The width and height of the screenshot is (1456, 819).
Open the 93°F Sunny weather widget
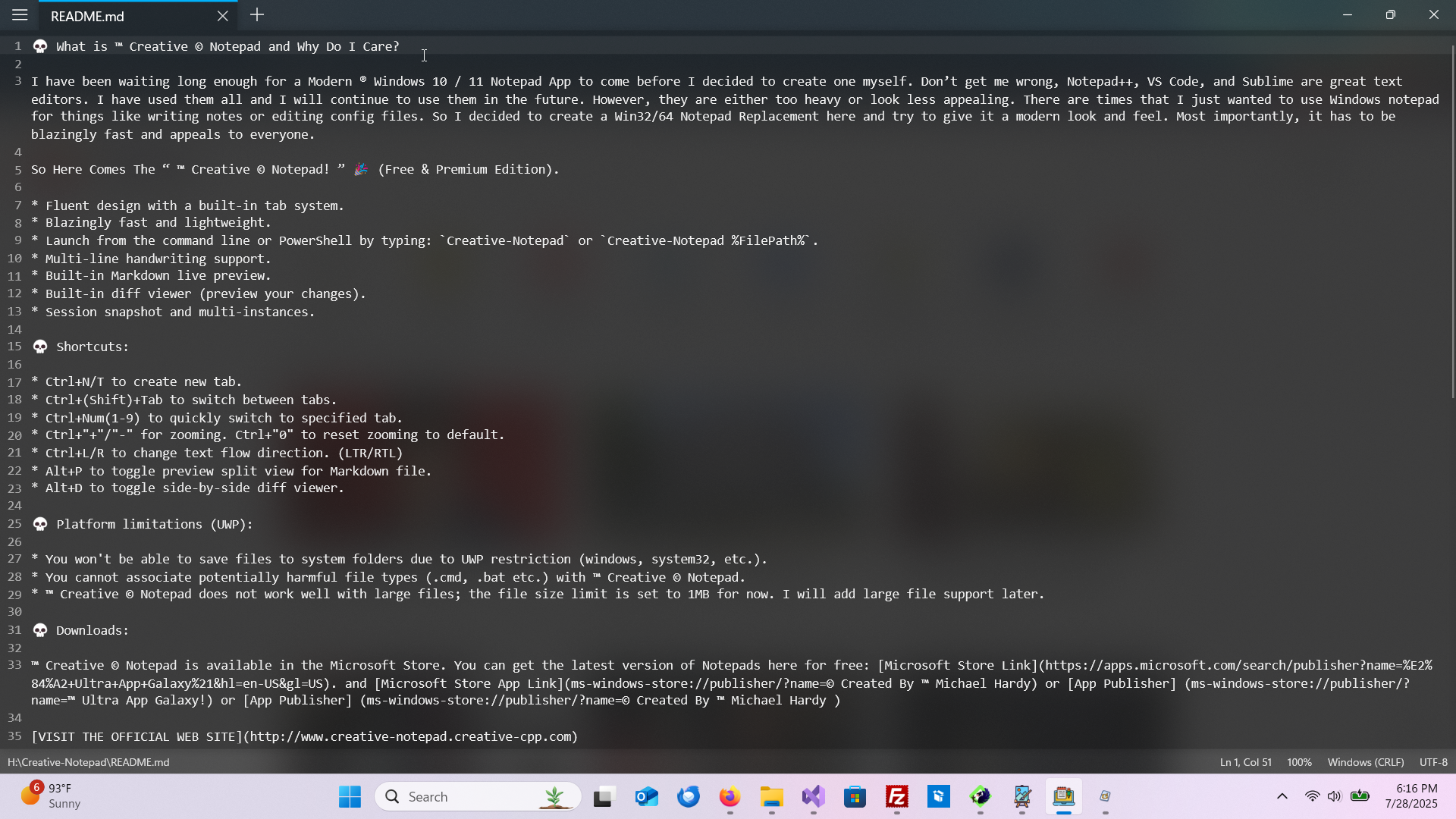(x=50, y=796)
